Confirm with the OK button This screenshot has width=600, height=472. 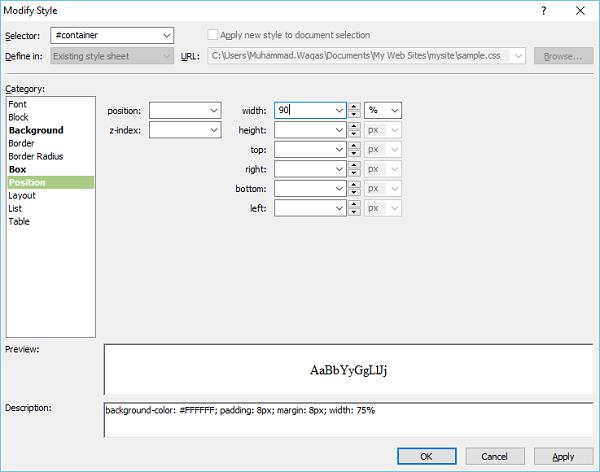point(427,456)
